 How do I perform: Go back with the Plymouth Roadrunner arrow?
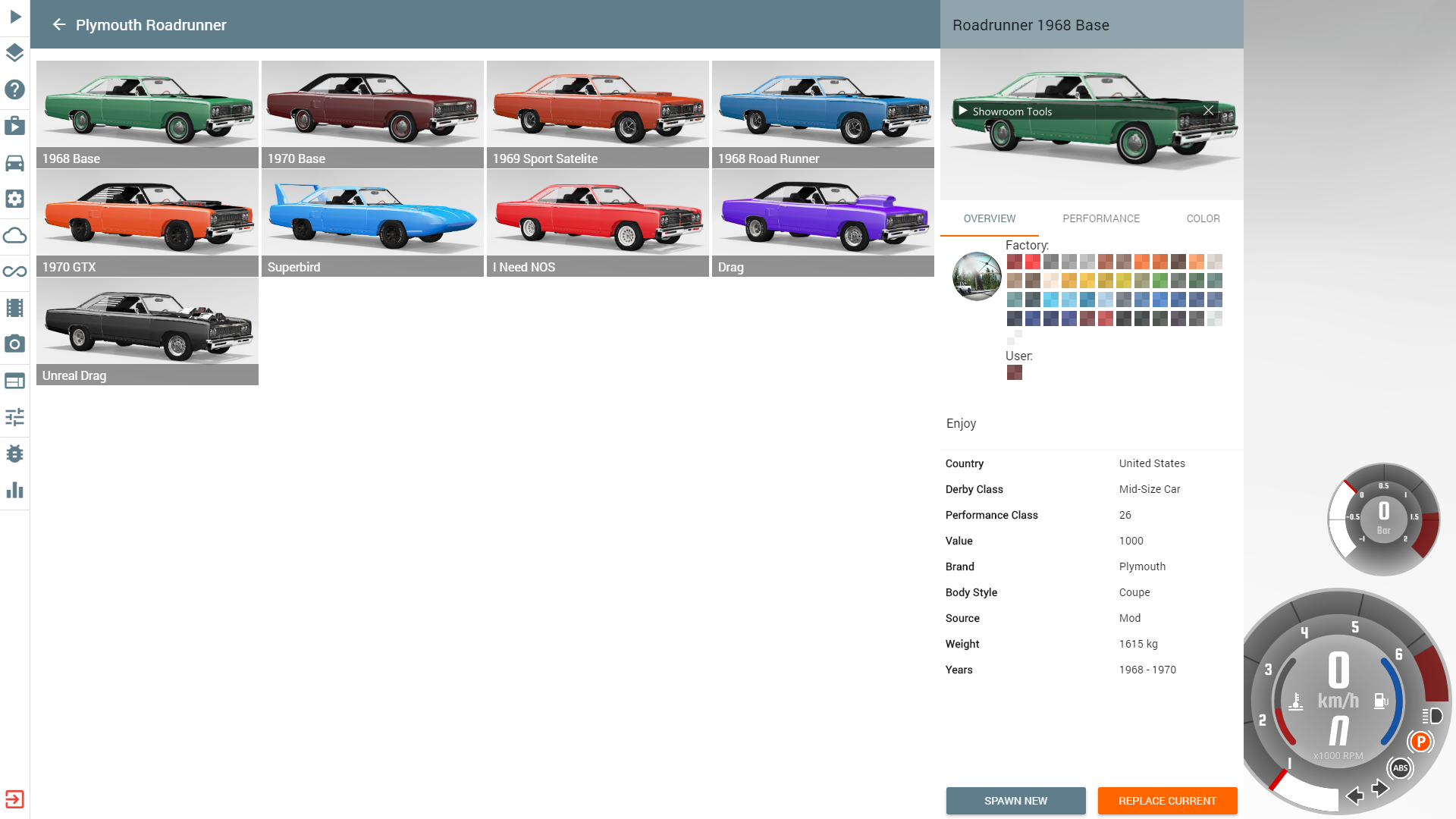coord(58,25)
